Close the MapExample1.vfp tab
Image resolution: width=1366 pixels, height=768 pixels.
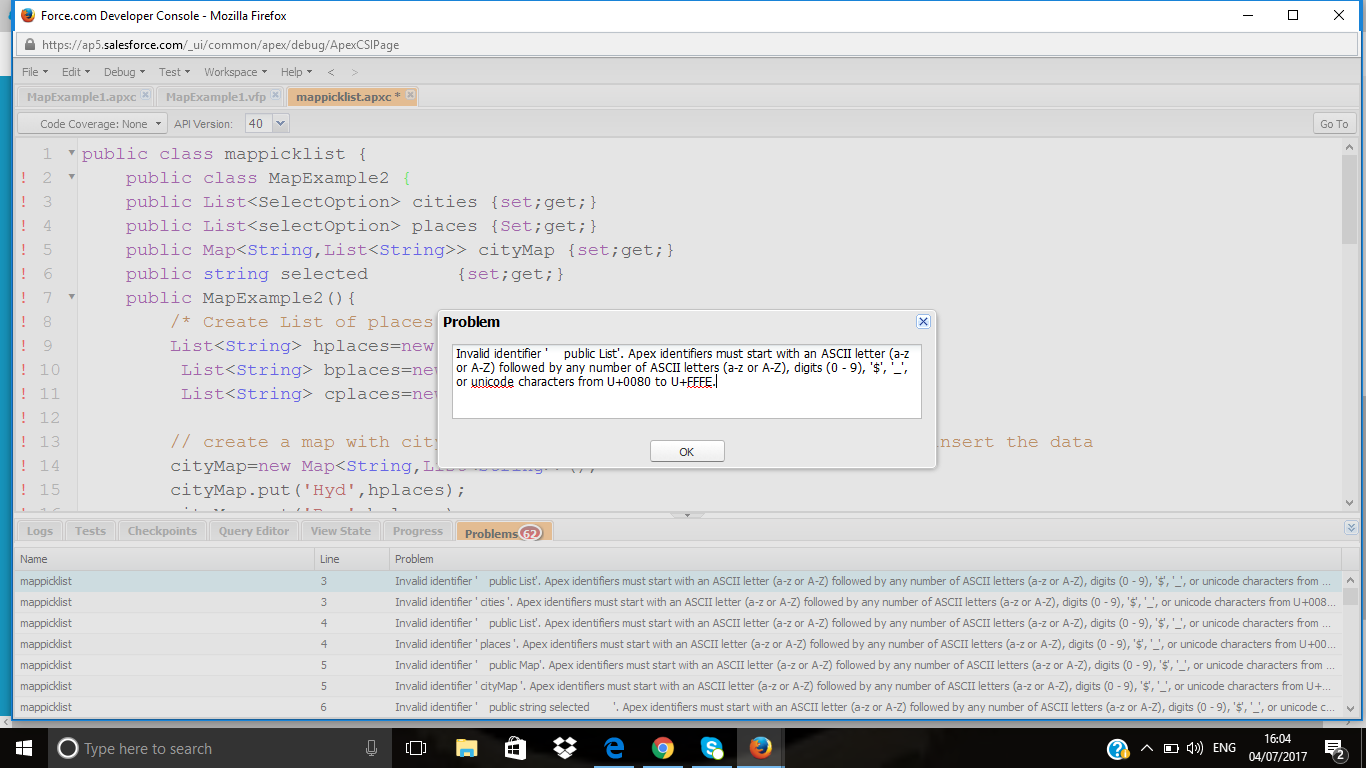pos(275,96)
